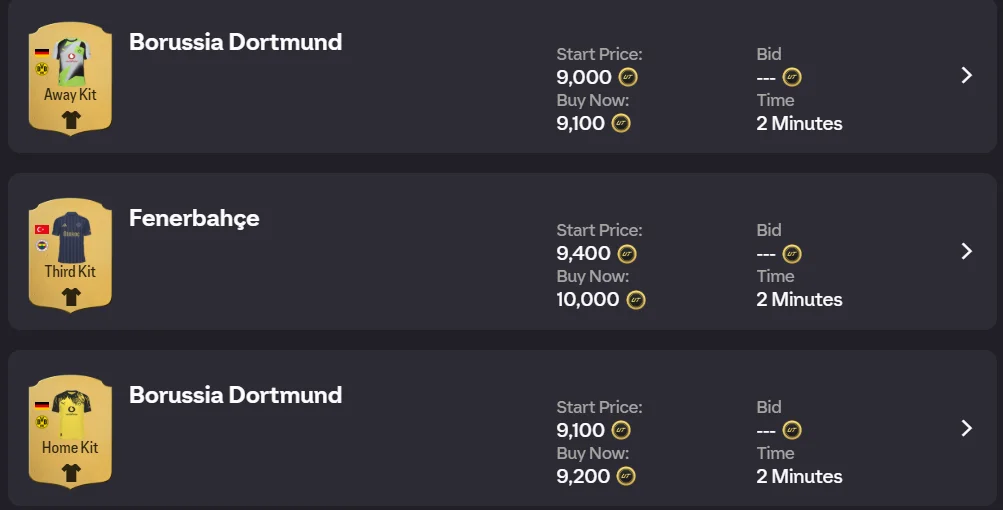Click the German flag on the Away Kit card
Screen dimensions: 1003x510
[42, 52]
